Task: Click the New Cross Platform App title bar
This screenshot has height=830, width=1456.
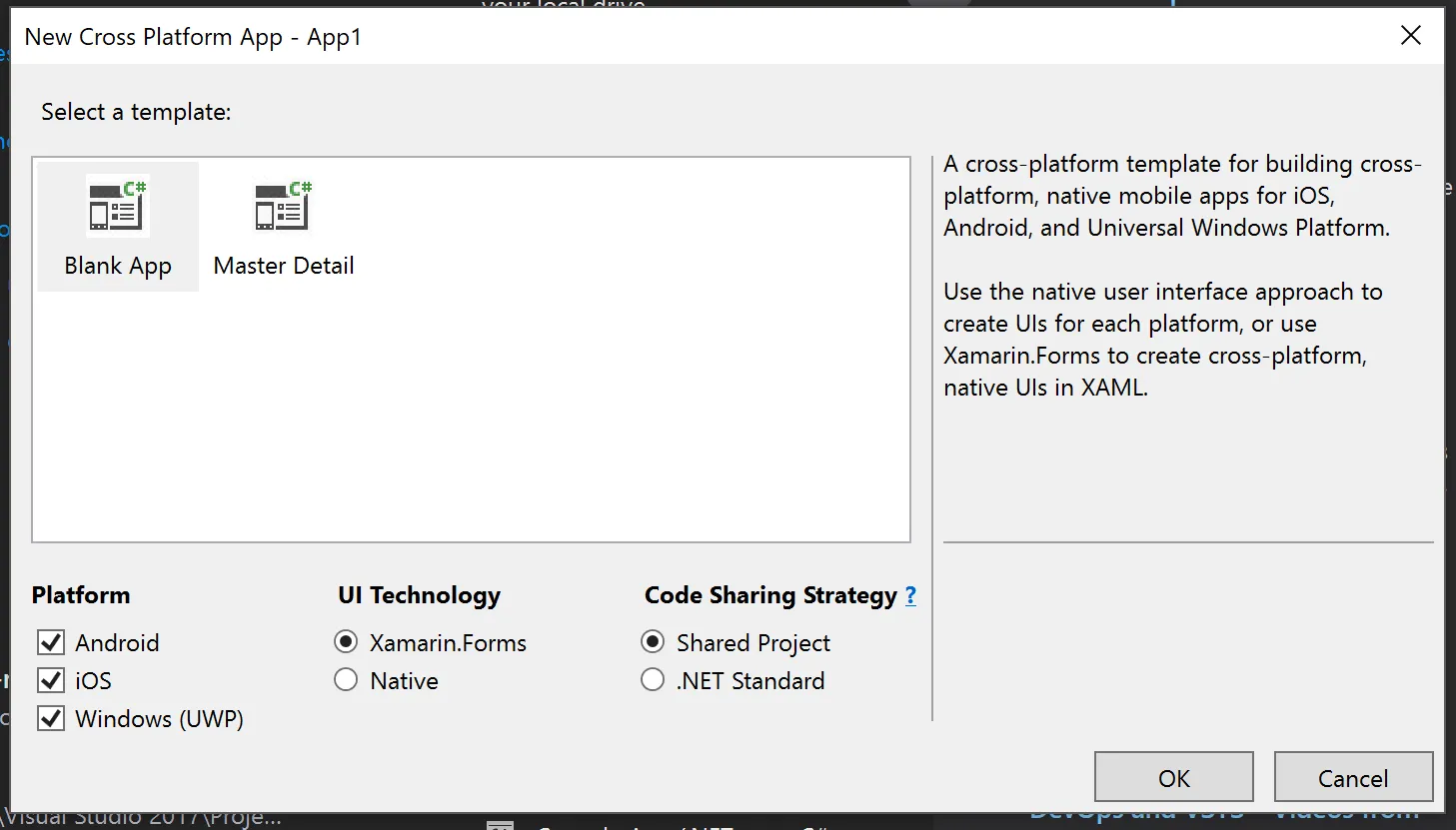Action: click(x=700, y=37)
